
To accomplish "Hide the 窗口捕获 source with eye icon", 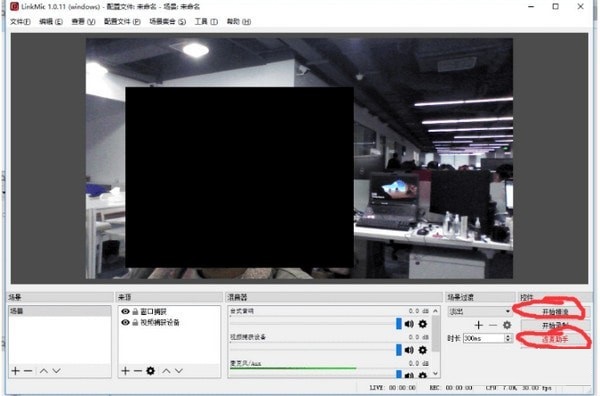I will [x=125, y=311].
